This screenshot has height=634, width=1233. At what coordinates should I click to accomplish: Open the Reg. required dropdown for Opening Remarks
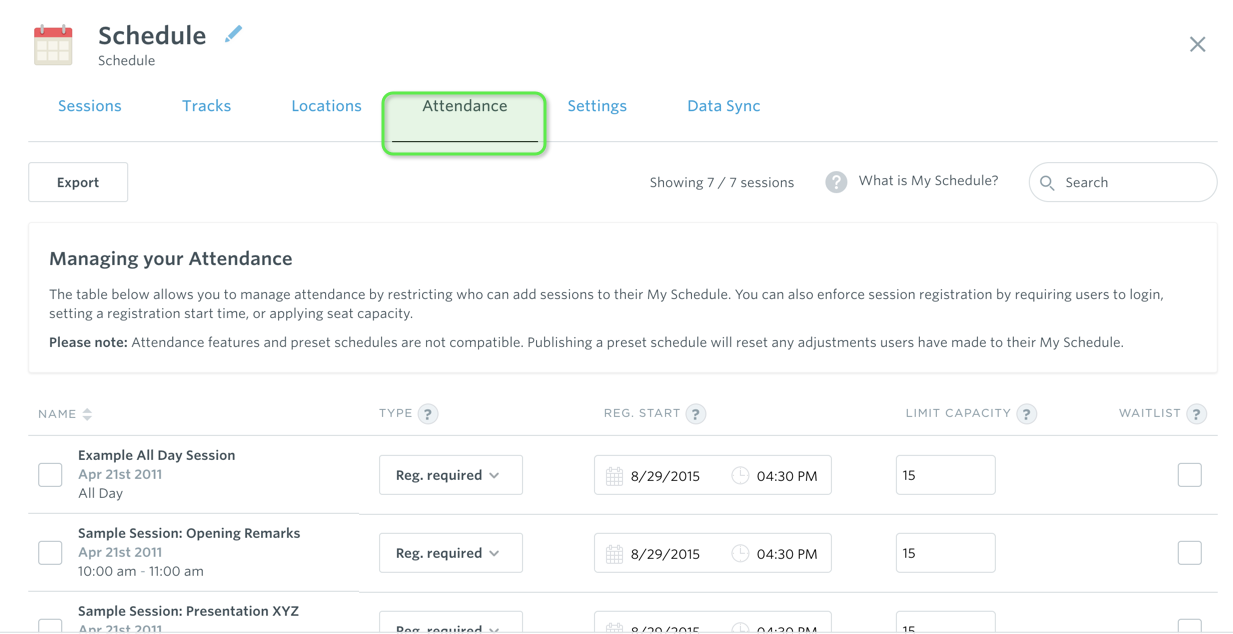(451, 553)
